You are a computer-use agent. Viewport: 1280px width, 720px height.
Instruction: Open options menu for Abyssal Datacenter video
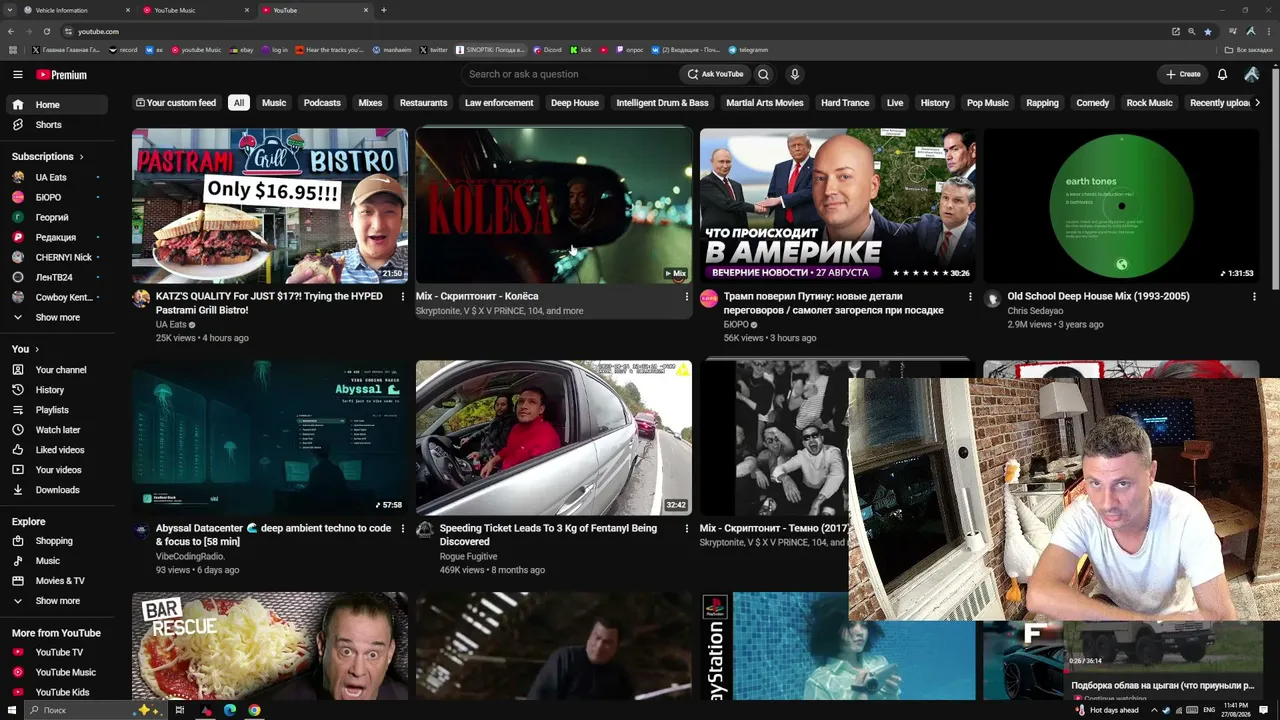(x=403, y=529)
